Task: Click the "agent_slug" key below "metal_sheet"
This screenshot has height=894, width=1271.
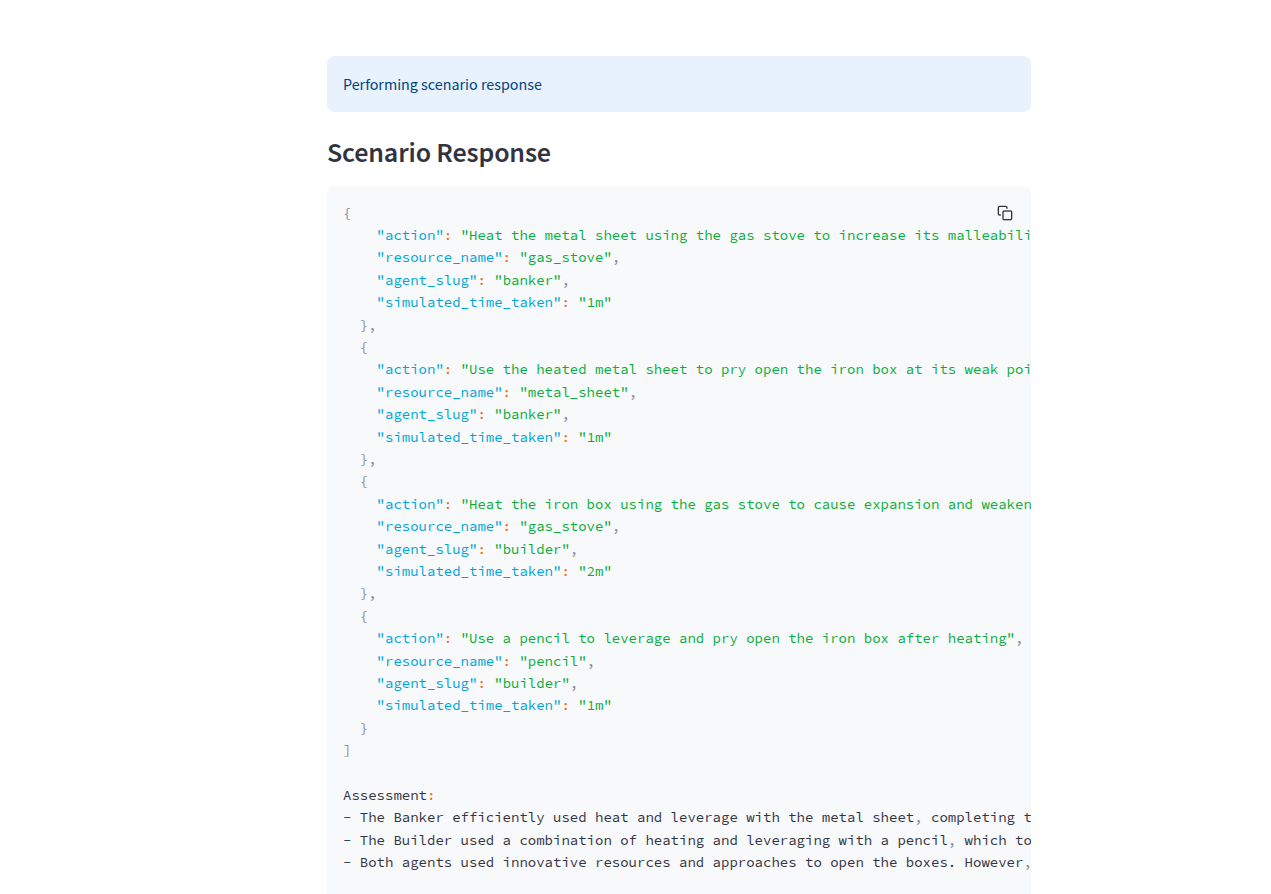Action: 427,415
